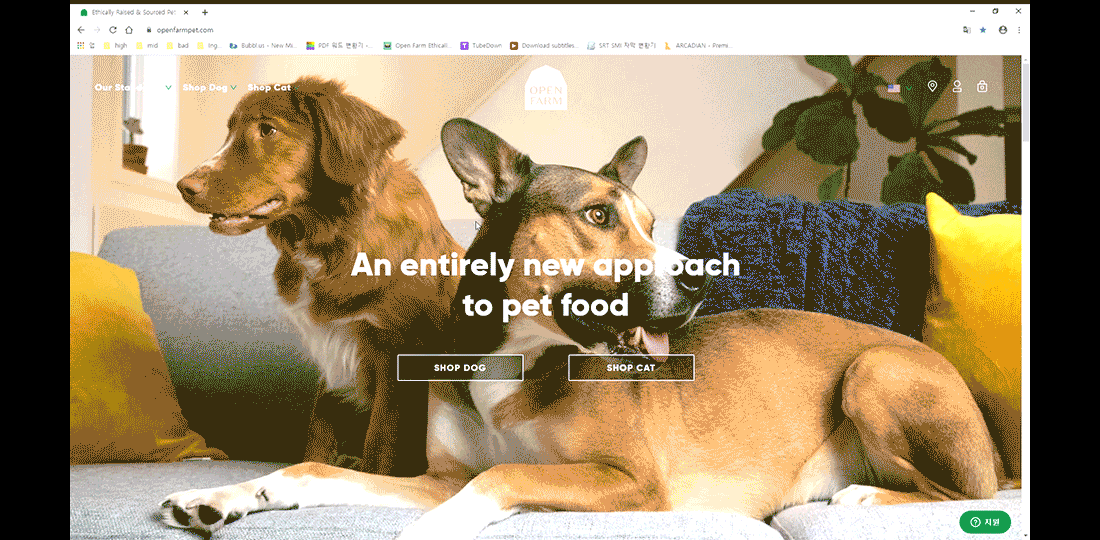Click the openfarmpet.com address bar
Screen dimensions: 1100x540
(x=547, y=30)
